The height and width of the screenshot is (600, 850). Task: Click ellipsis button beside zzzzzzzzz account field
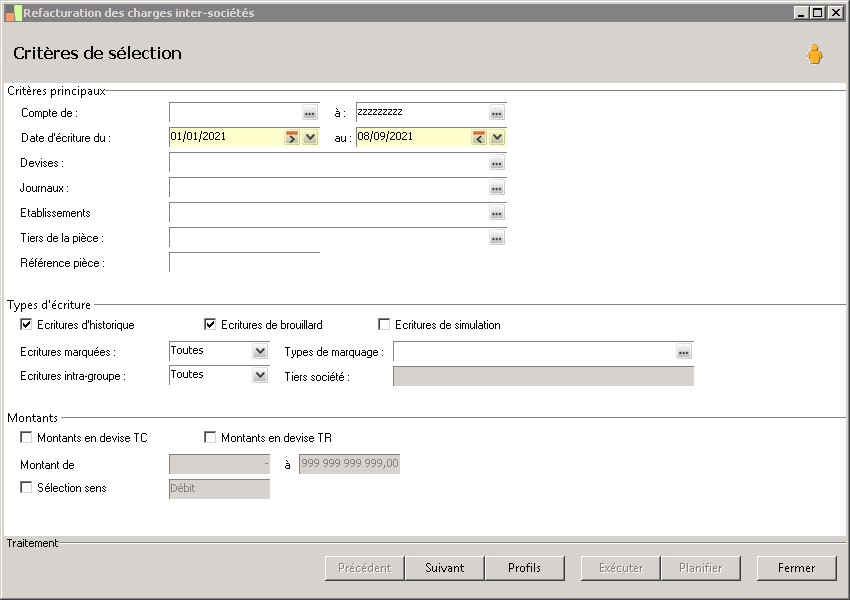click(497, 114)
